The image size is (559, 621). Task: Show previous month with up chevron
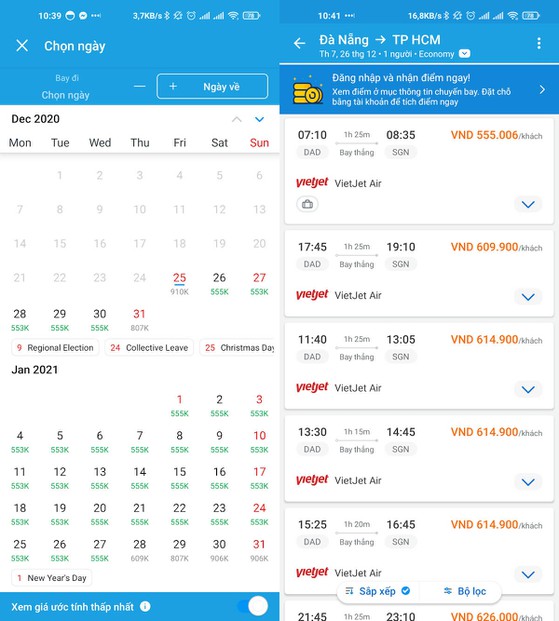[237, 119]
